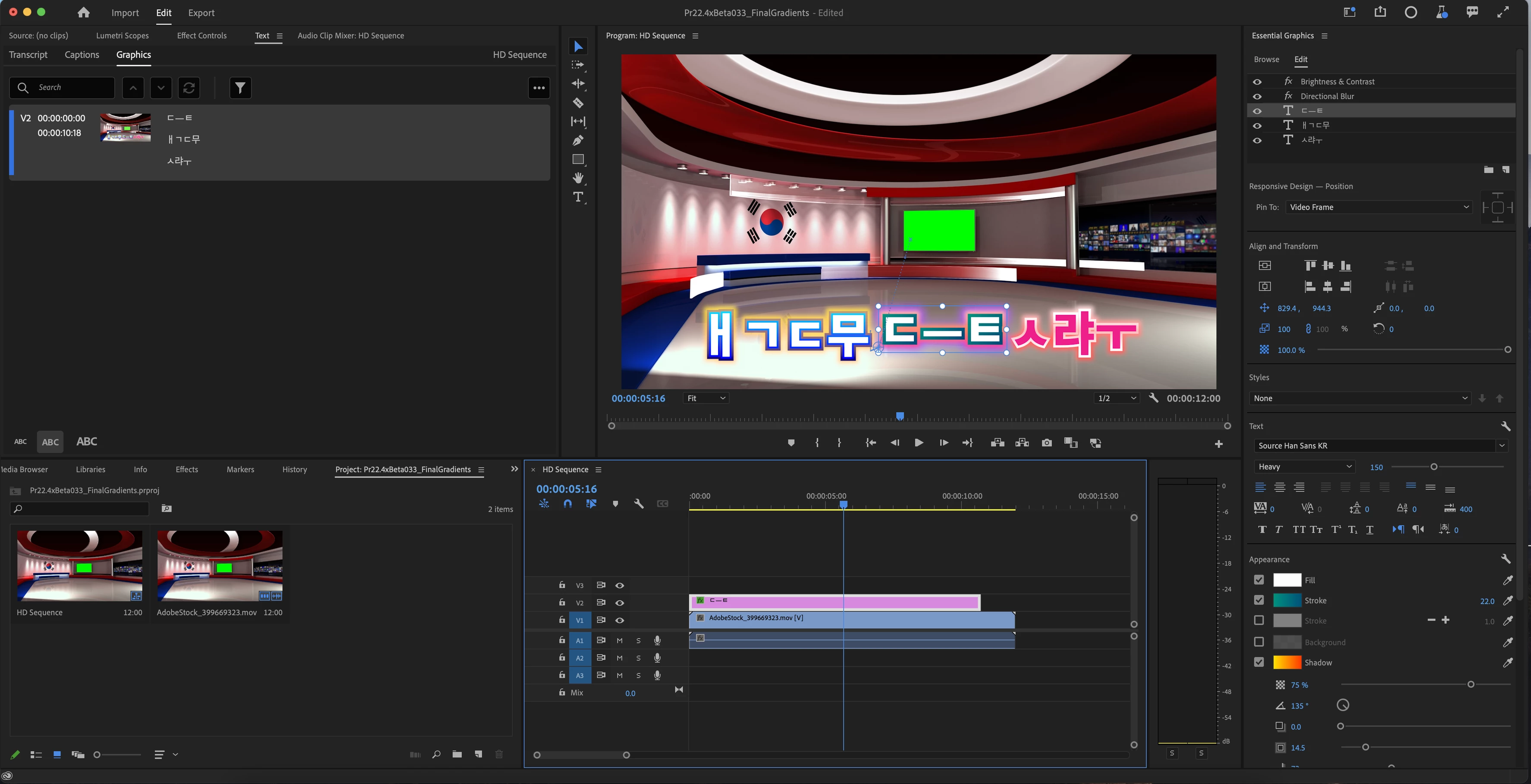
Task: Toggle V2 track output eye
Action: tap(620, 603)
